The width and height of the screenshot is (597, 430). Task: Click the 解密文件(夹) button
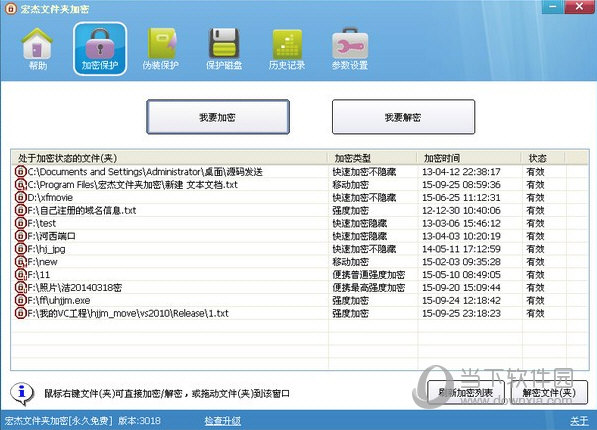(549, 393)
